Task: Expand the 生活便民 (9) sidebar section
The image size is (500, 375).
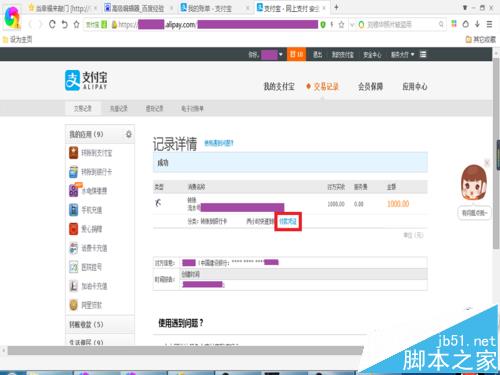Action: tap(100, 341)
